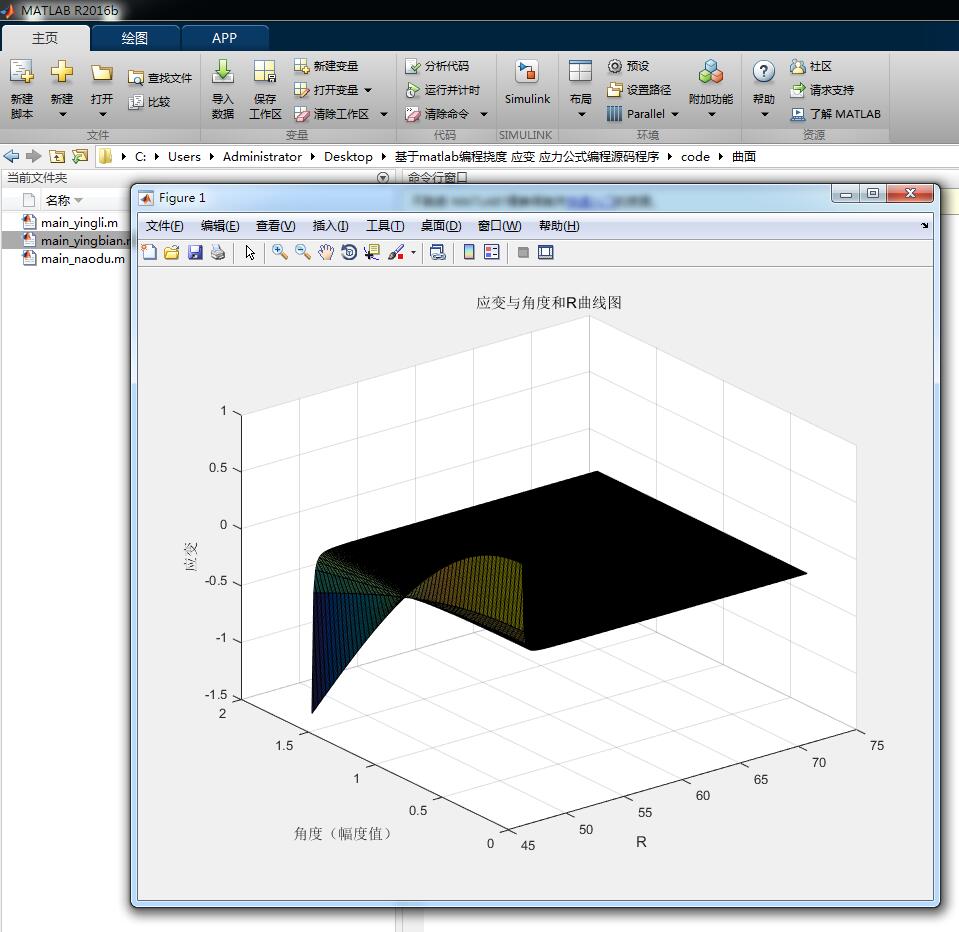
Task: Click the Community (社区) icon
Action: pyautogui.click(x=797, y=66)
